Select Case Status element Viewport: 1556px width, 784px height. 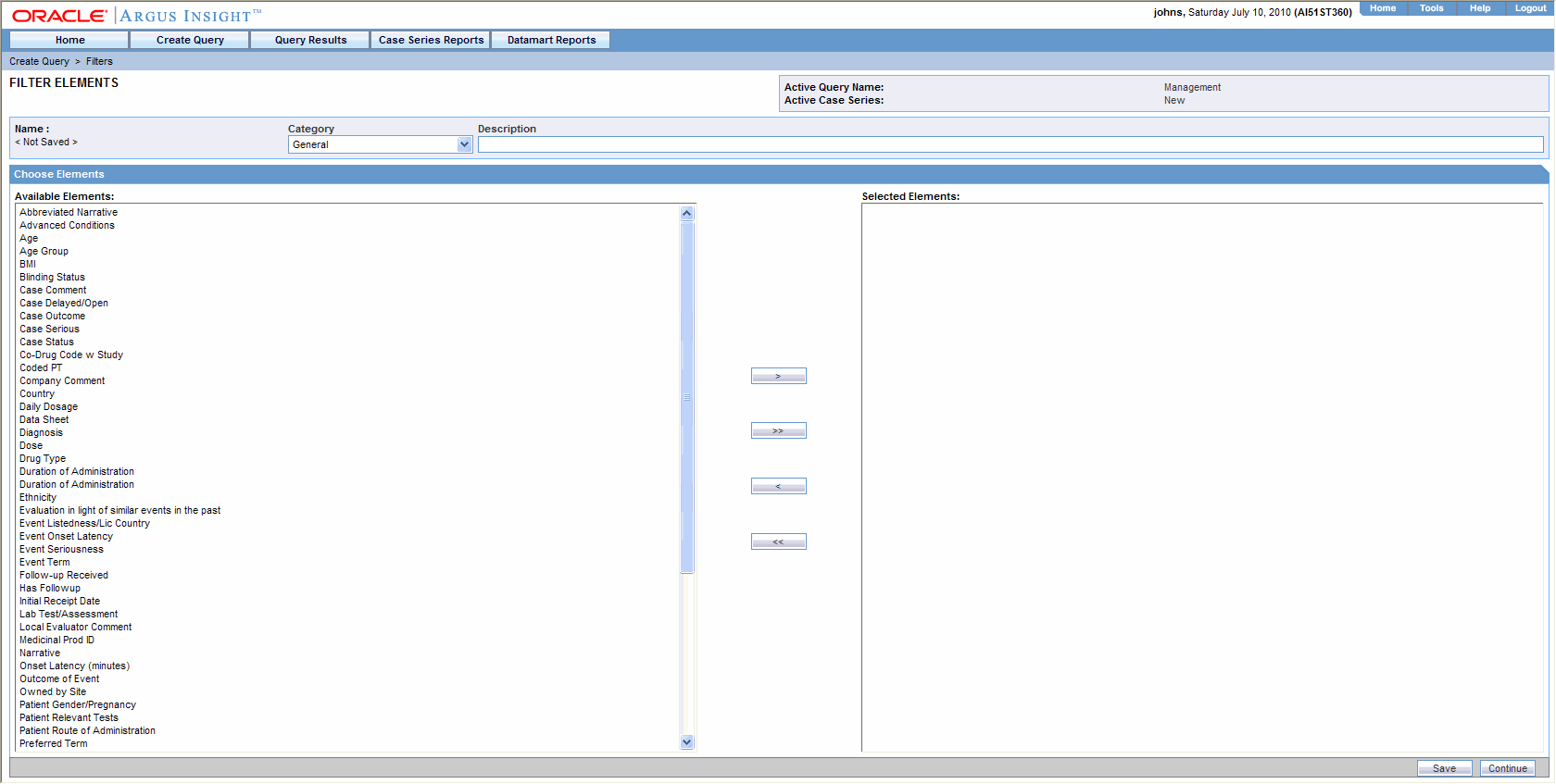pyautogui.click(x=46, y=342)
